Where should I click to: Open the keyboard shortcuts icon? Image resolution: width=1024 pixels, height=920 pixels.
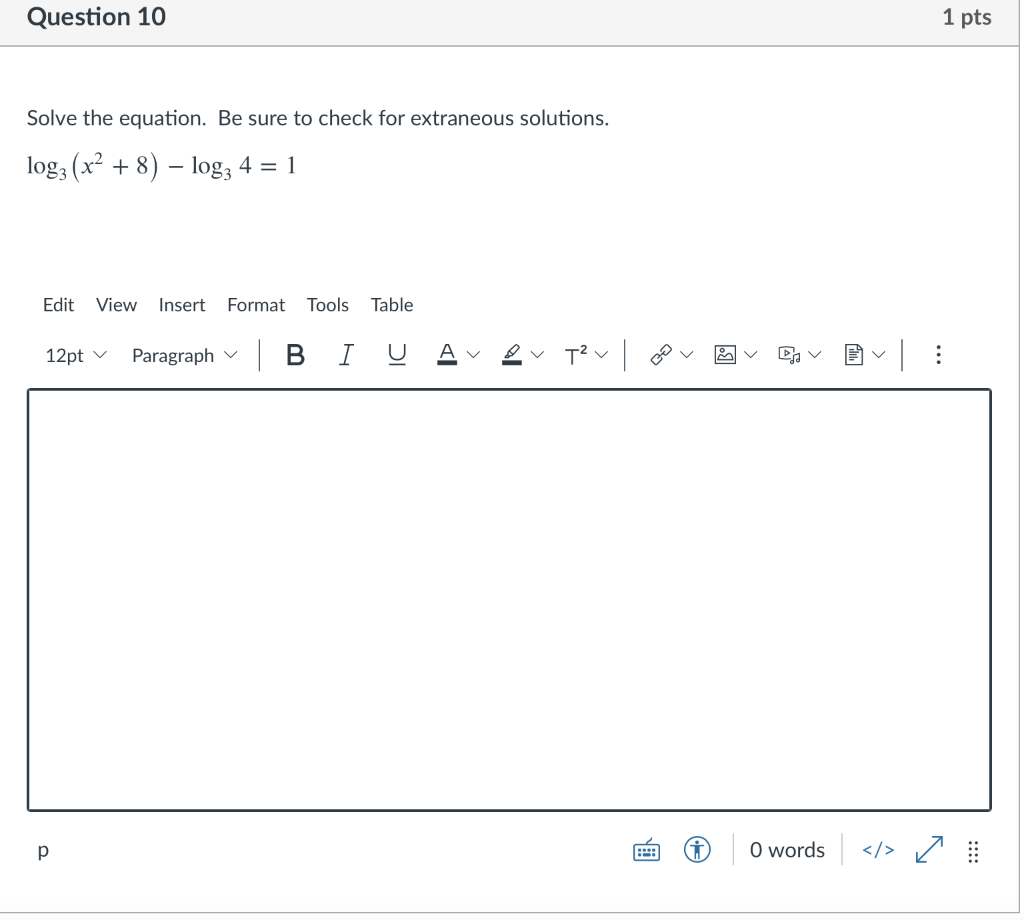[x=646, y=849]
